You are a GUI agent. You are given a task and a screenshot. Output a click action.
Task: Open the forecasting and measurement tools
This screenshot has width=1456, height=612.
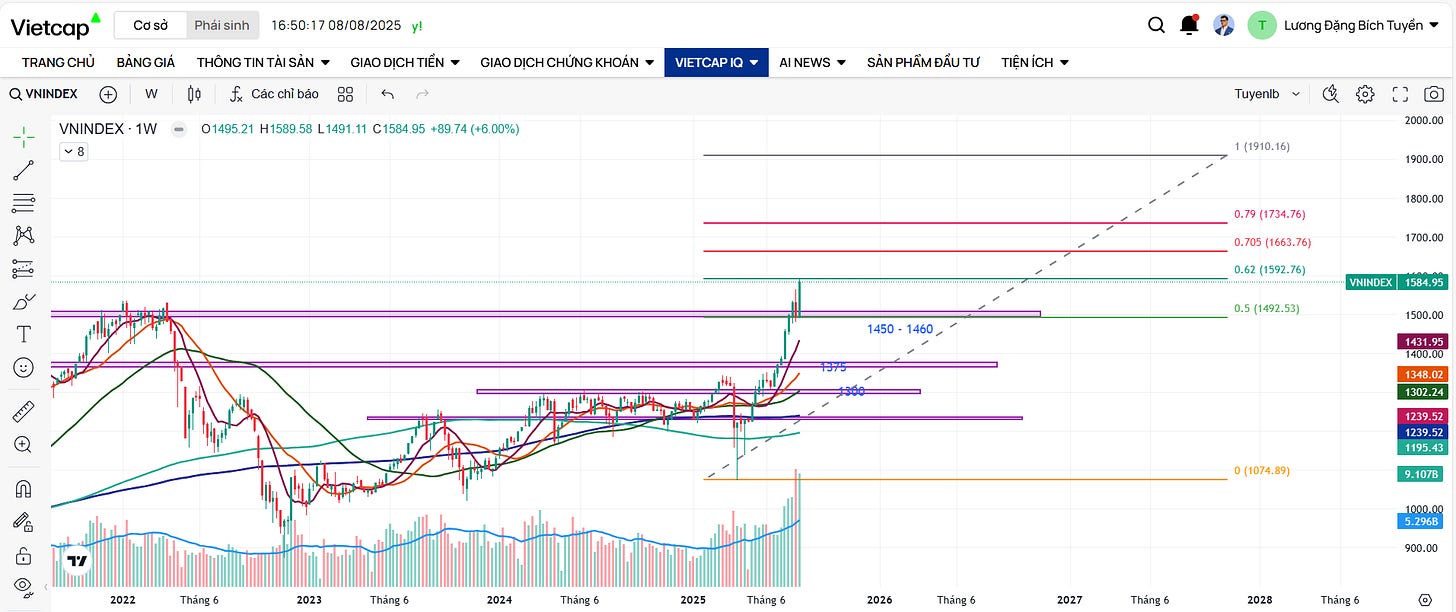click(23, 269)
